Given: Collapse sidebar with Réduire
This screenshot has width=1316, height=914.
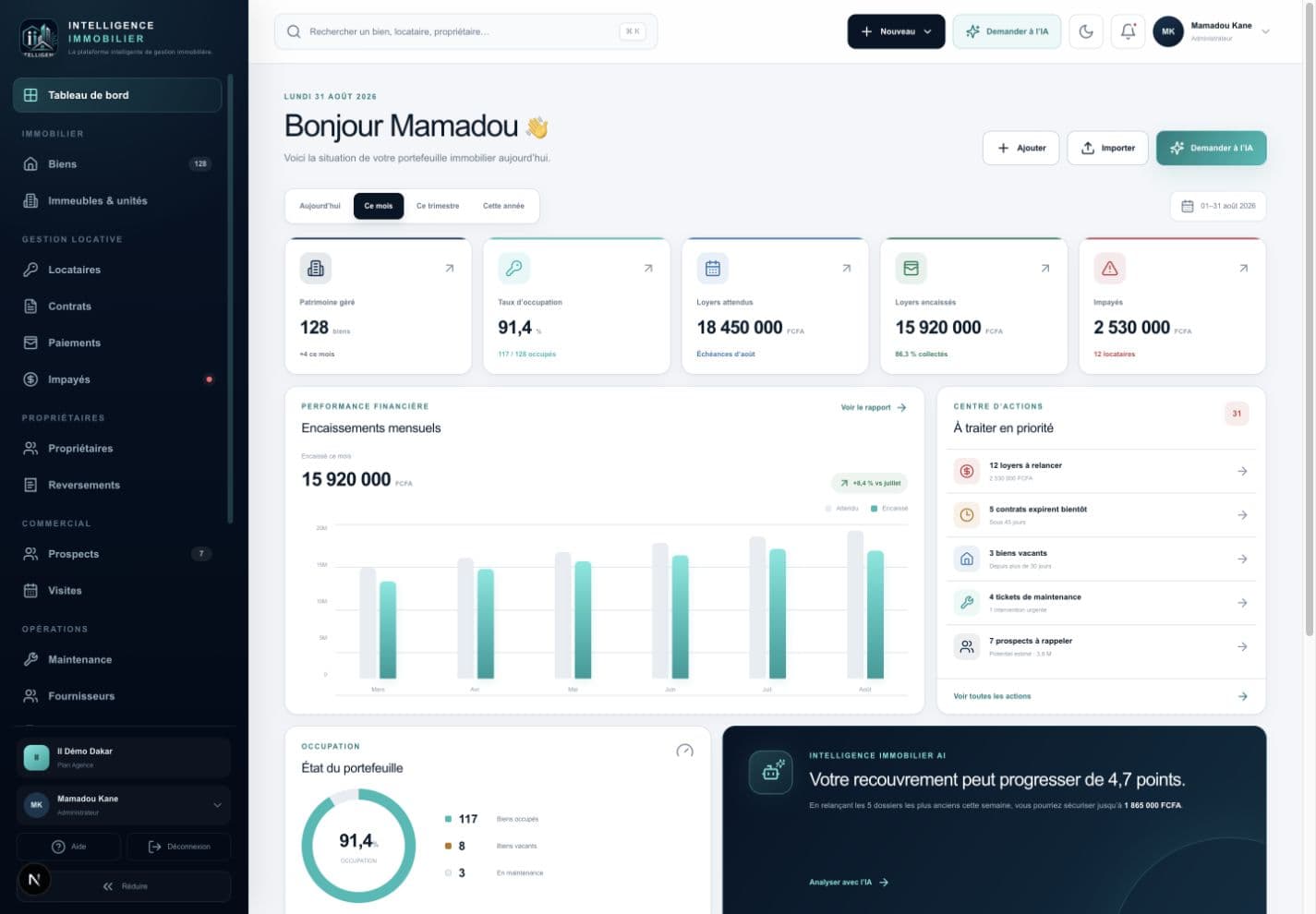Looking at the screenshot, I should click(124, 886).
